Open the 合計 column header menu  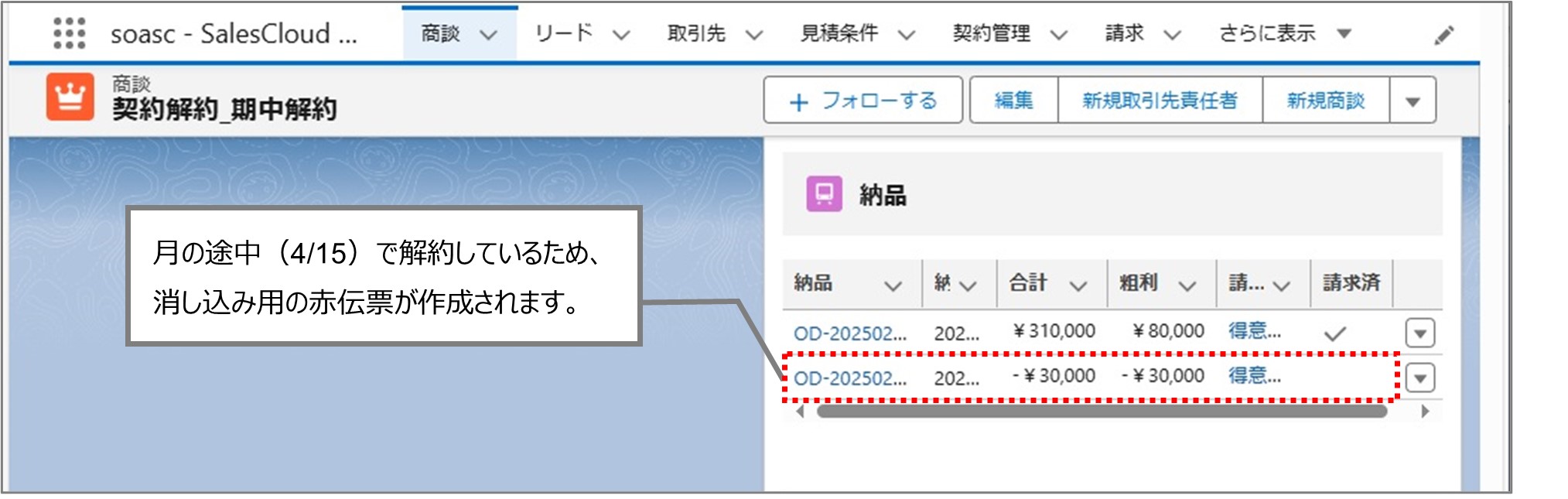click(1078, 286)
